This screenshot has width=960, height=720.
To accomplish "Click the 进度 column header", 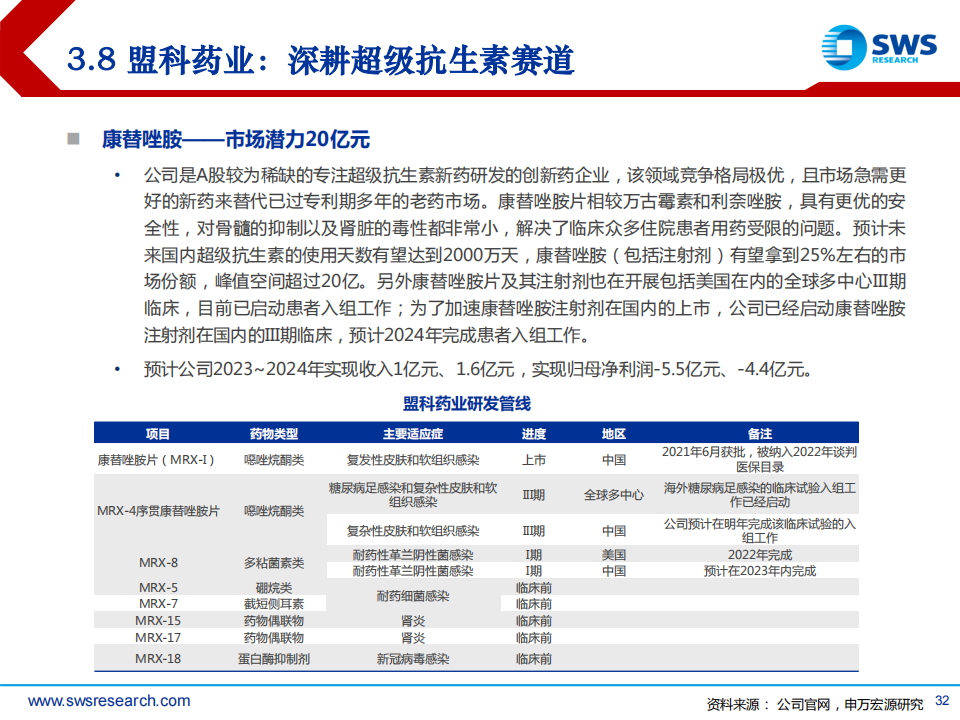I will 533,433.
